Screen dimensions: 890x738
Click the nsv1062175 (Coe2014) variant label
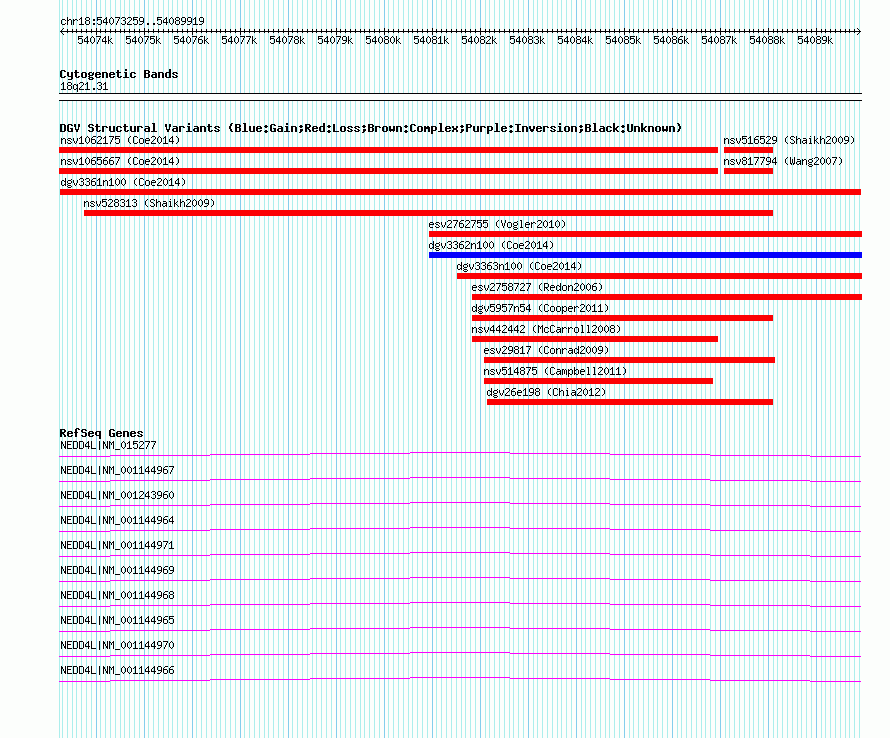120,140
